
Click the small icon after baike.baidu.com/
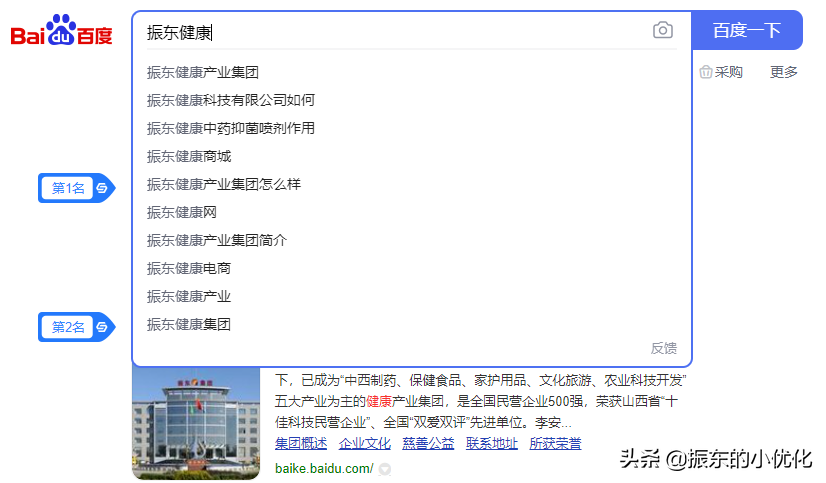pyautogui.click(x=385, y=468)
